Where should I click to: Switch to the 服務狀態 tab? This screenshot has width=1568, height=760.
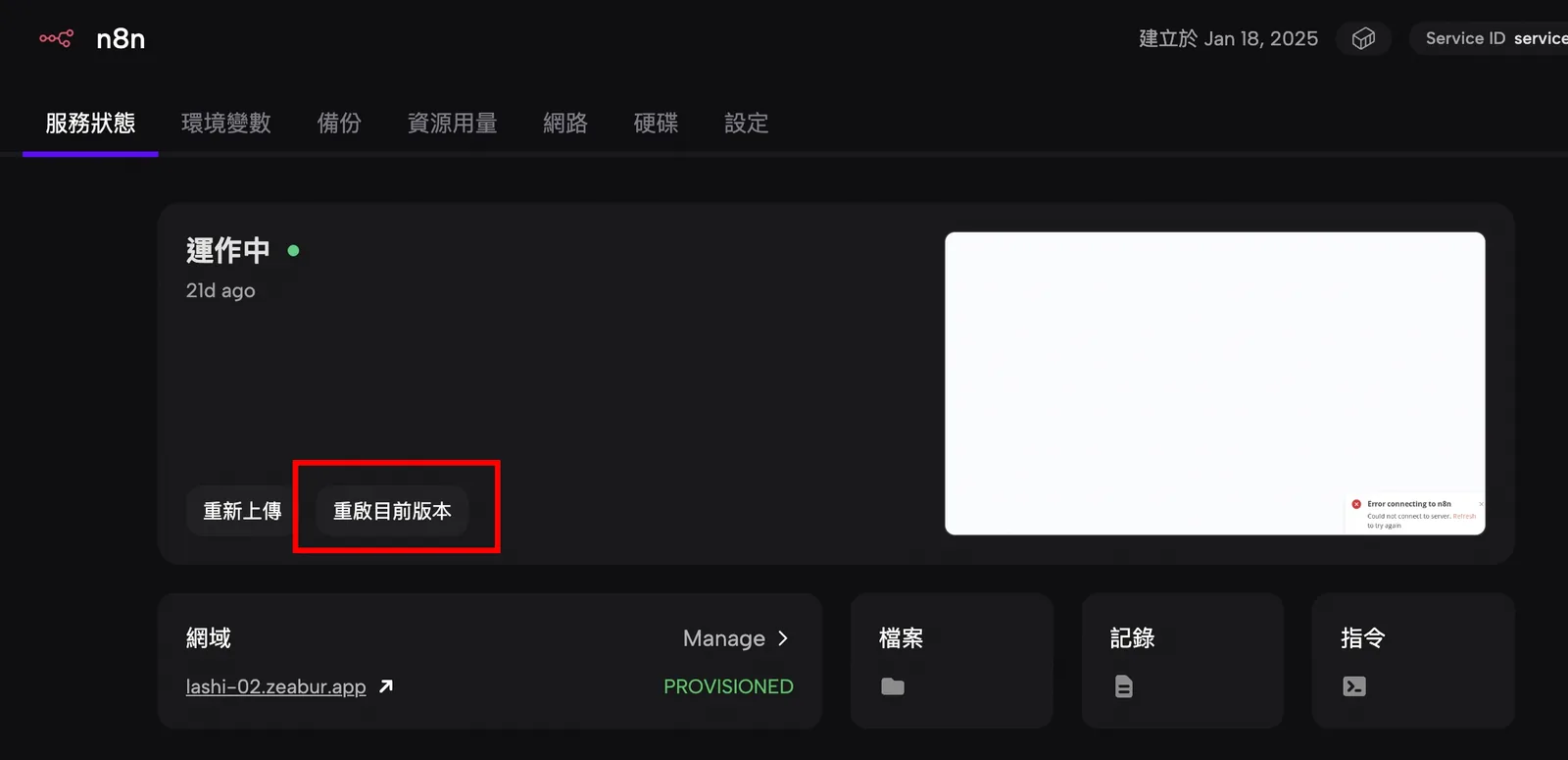click(x=90, y=124)
